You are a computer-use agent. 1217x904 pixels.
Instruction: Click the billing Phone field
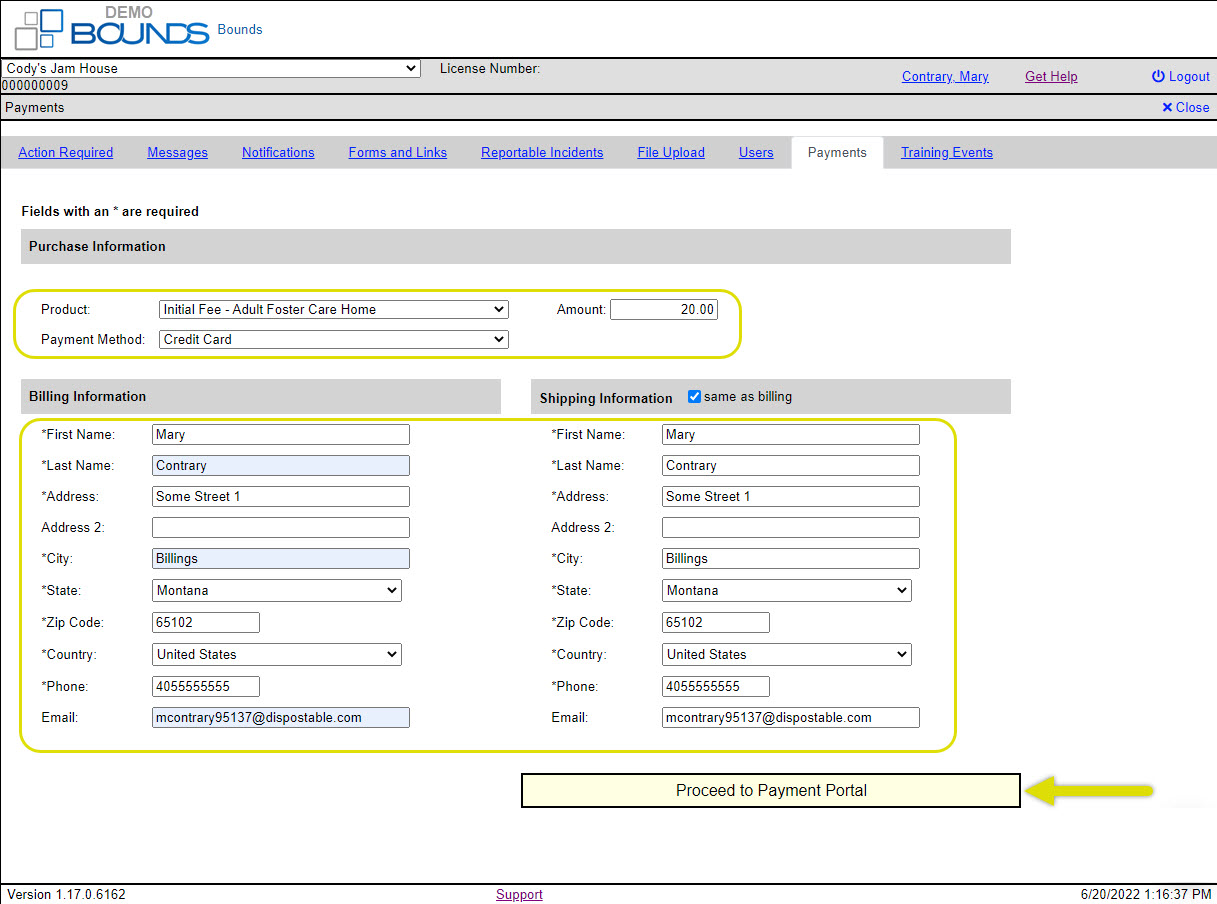tap(206, 686)
